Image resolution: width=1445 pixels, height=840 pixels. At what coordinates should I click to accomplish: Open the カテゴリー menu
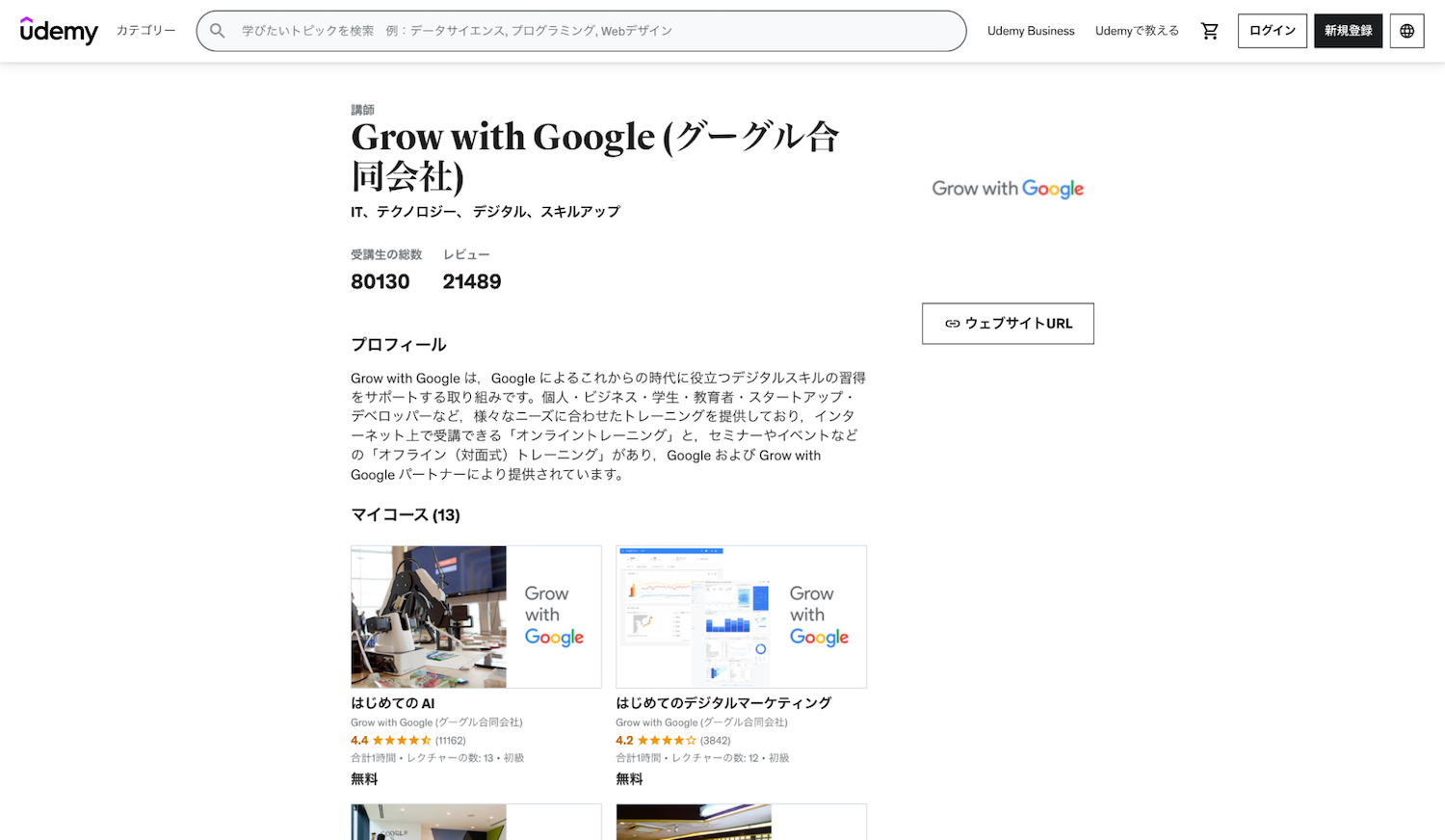pos(146,31)
